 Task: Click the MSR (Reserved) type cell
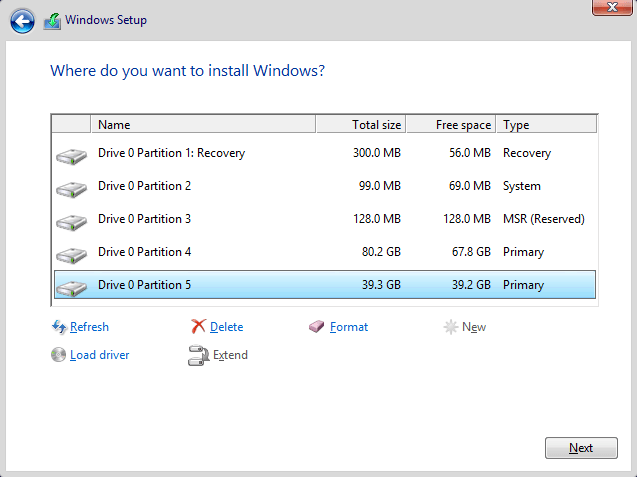544,219
